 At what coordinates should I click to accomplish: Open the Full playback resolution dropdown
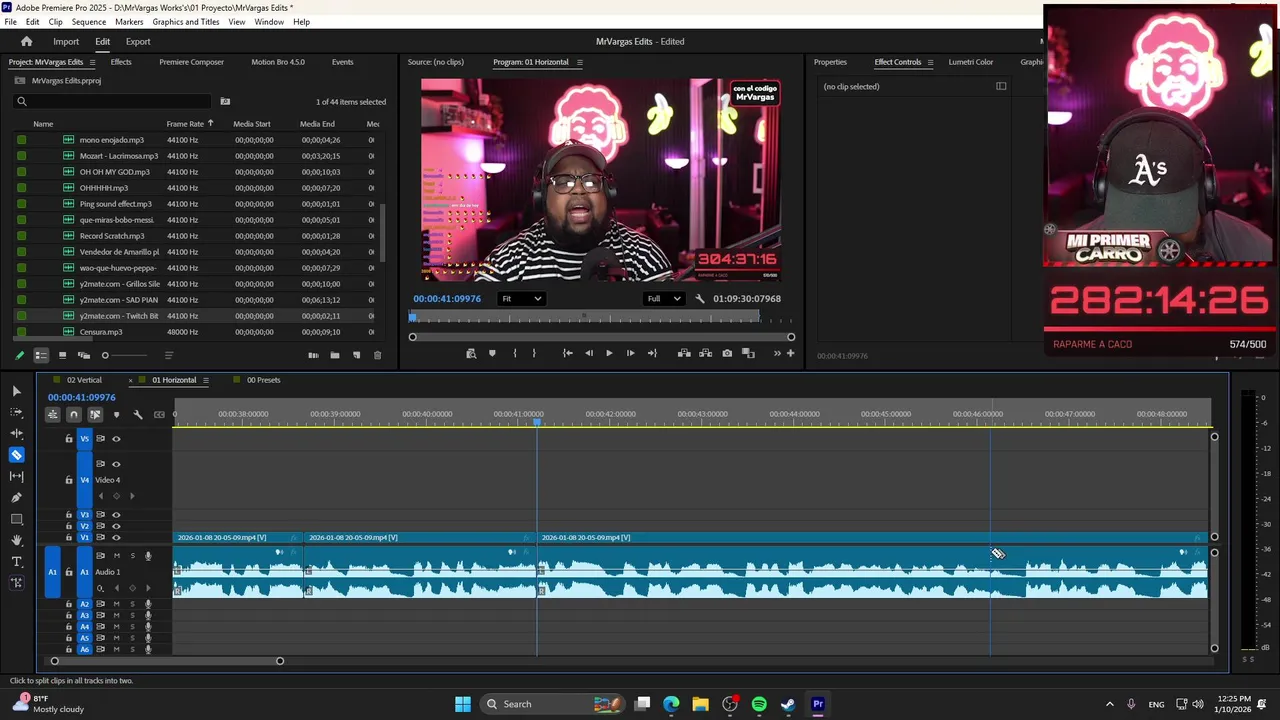click(664, 298)
